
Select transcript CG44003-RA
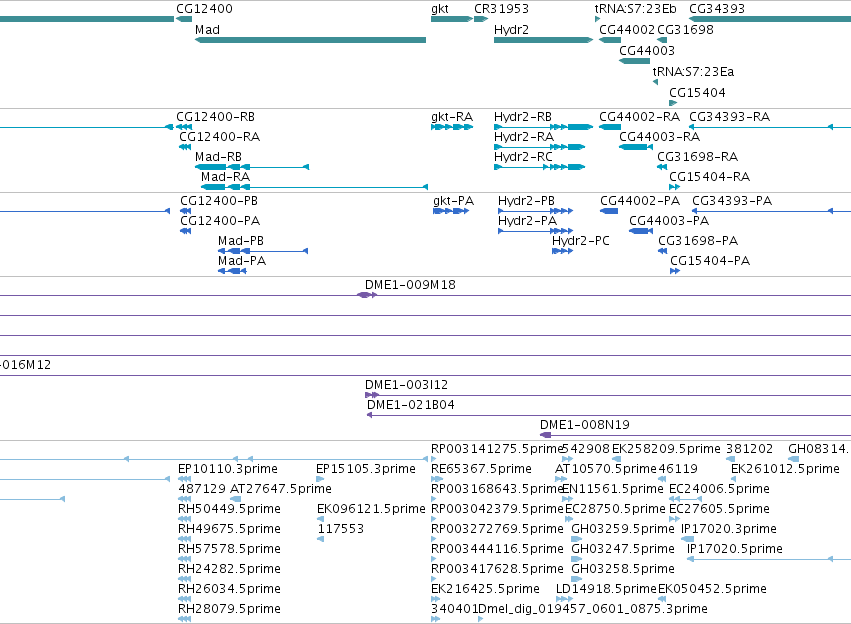(636, 147)
